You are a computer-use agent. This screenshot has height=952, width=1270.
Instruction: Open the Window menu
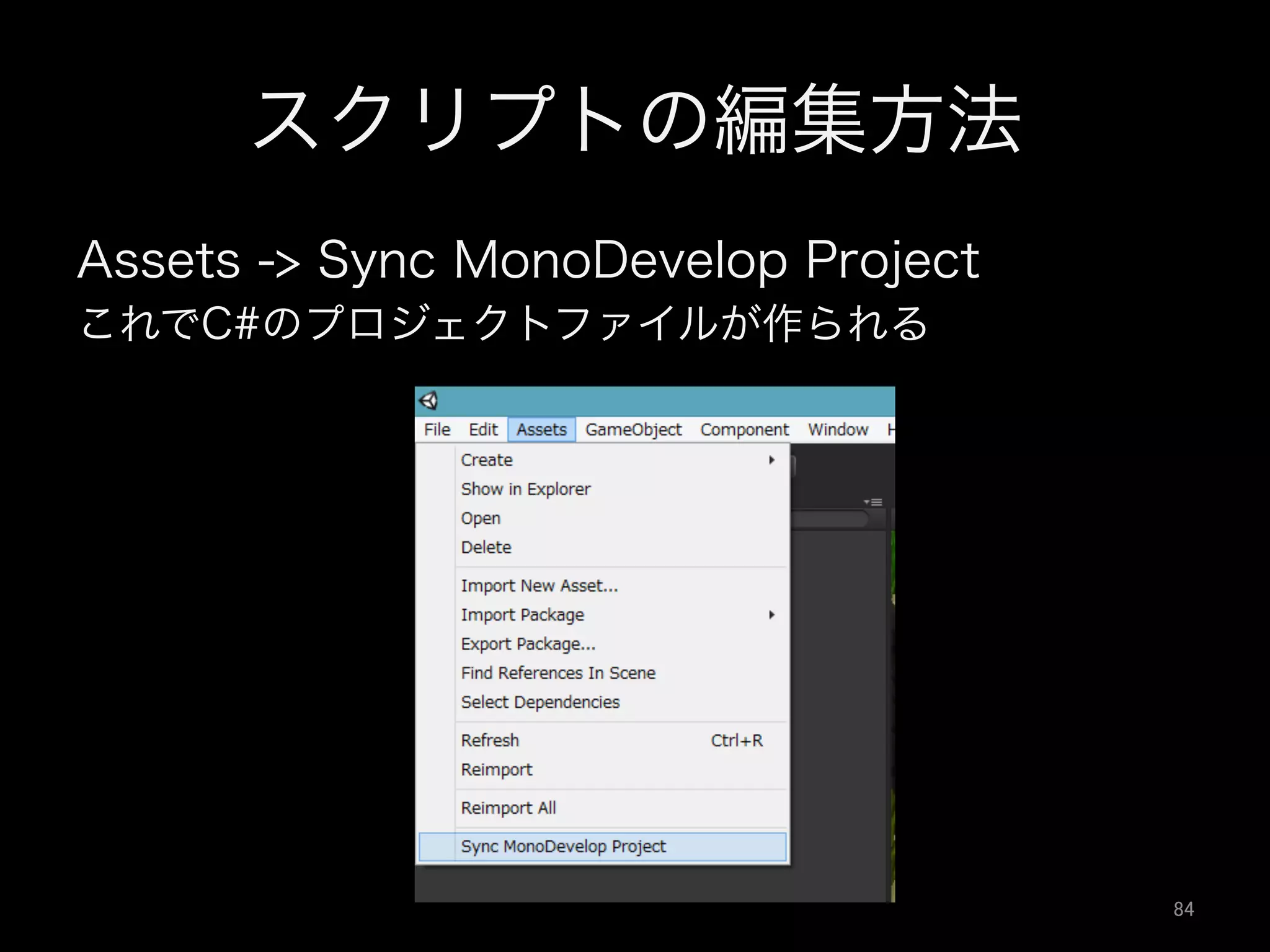coord(838,430)
